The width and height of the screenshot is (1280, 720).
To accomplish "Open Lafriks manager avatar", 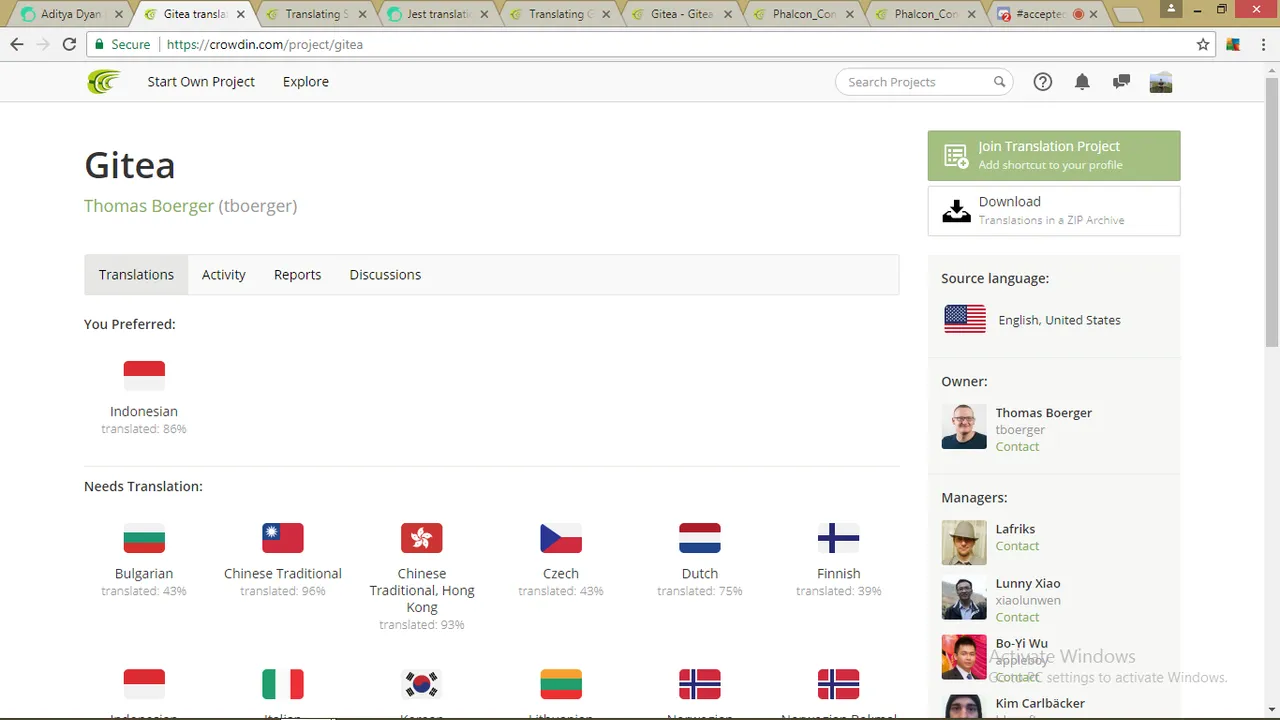I will pos(964,543).
